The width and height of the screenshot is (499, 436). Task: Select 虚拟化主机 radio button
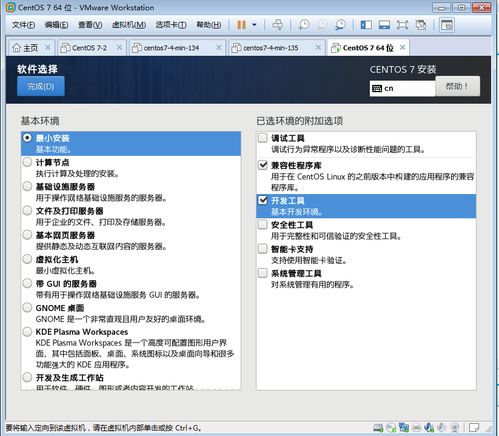[27, 259]
